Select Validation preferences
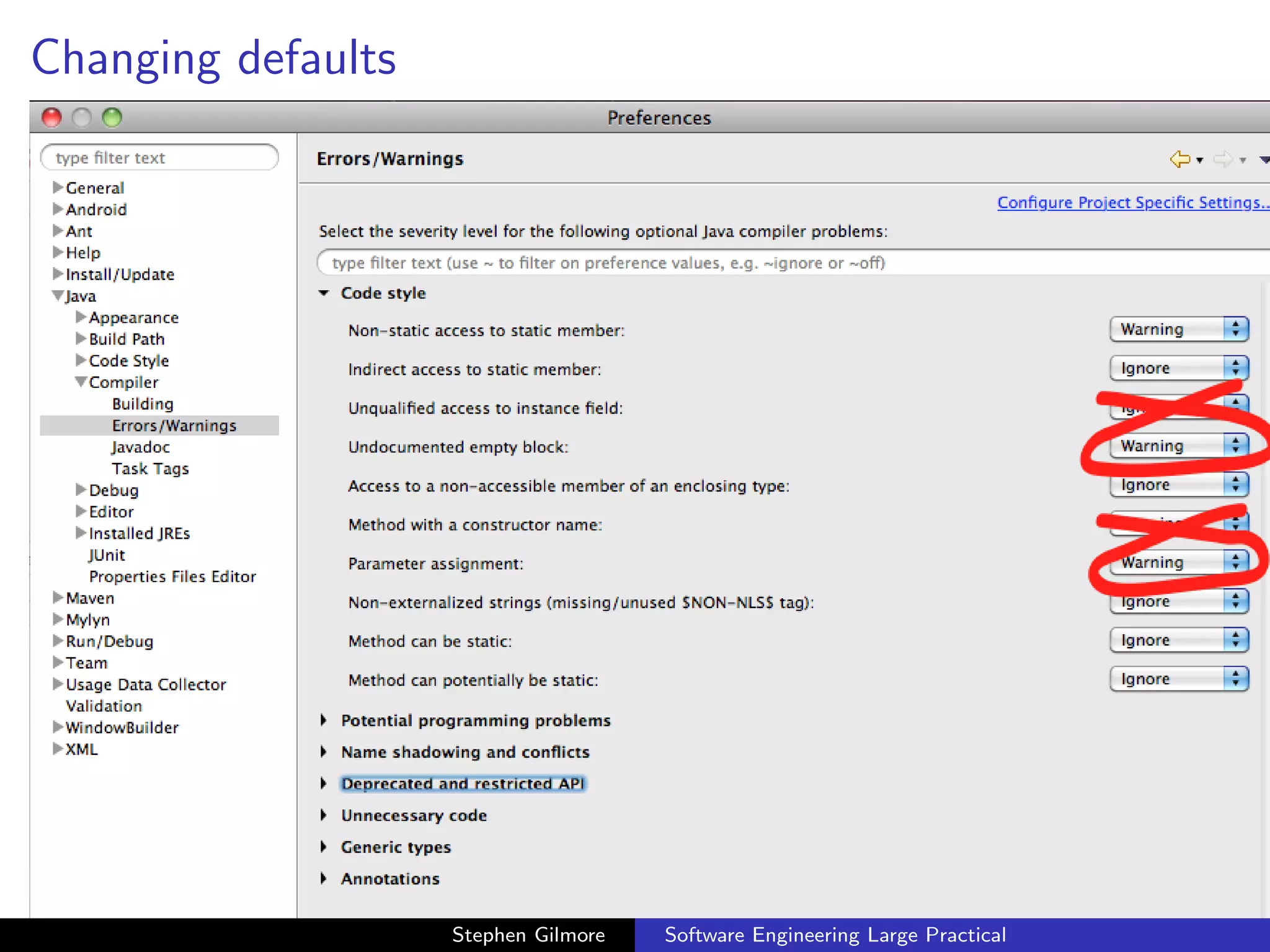This screenshot has width=1270, height=952. [x=104, y=707]
